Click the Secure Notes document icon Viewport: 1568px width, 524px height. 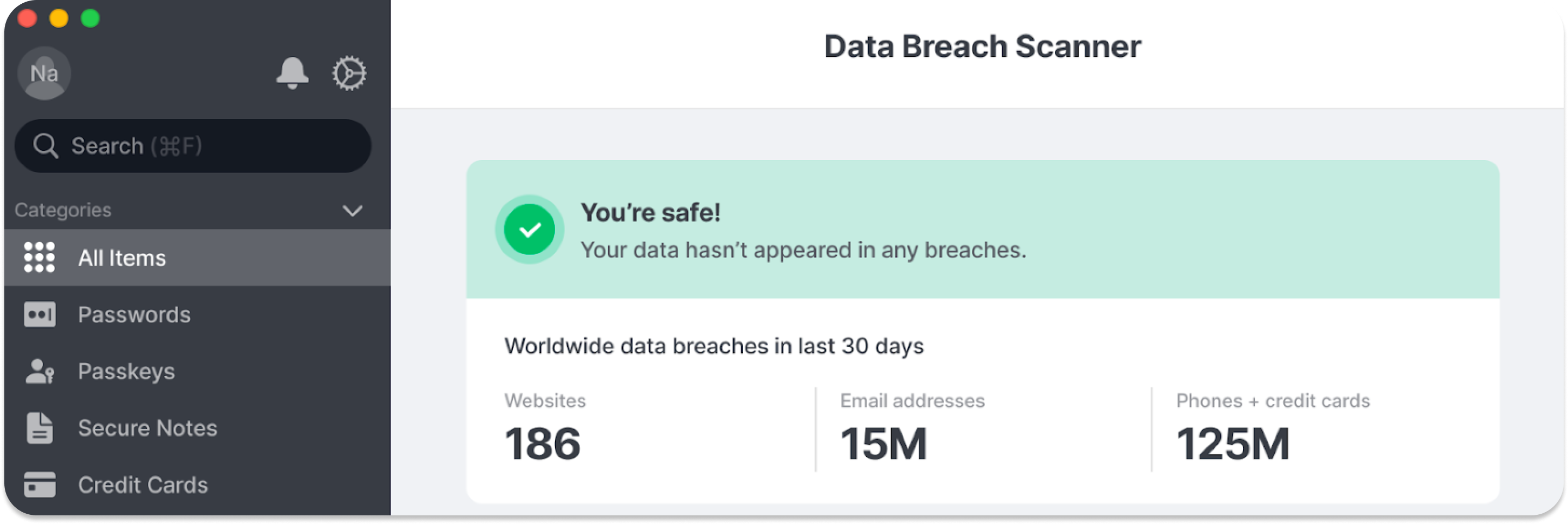point(39,428)
